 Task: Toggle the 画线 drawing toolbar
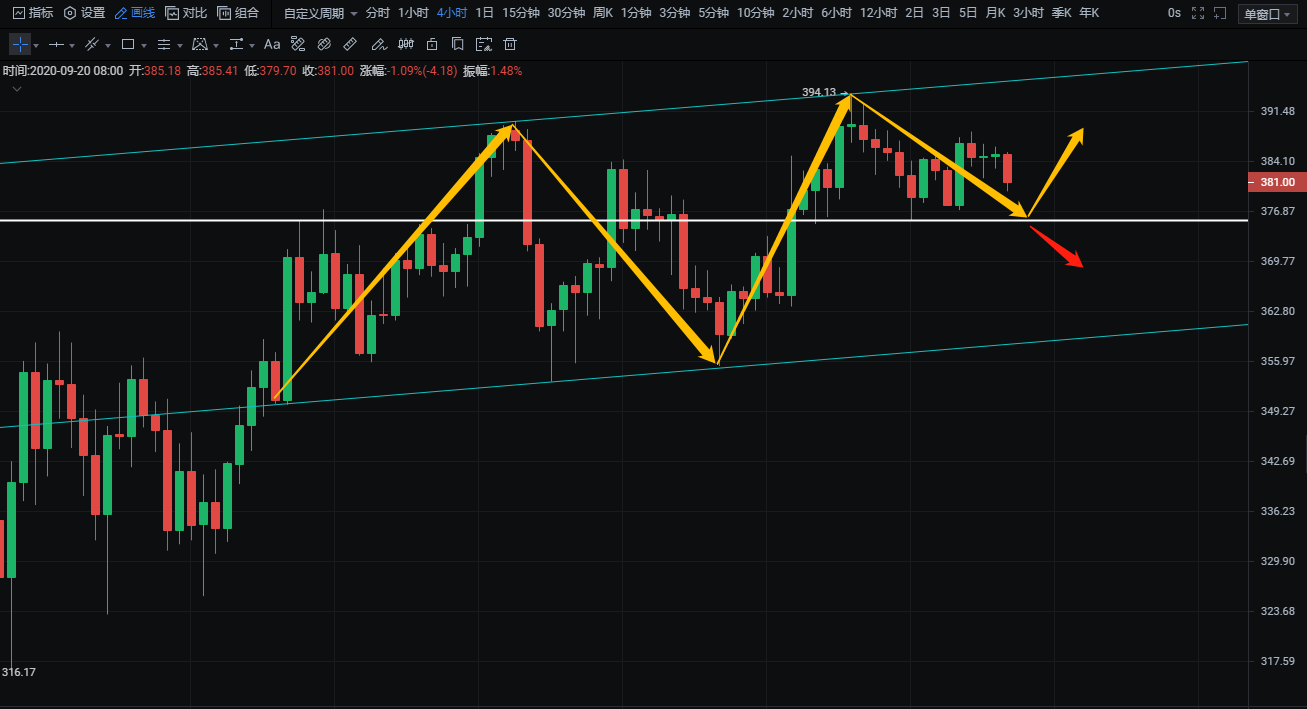(135, 13)
